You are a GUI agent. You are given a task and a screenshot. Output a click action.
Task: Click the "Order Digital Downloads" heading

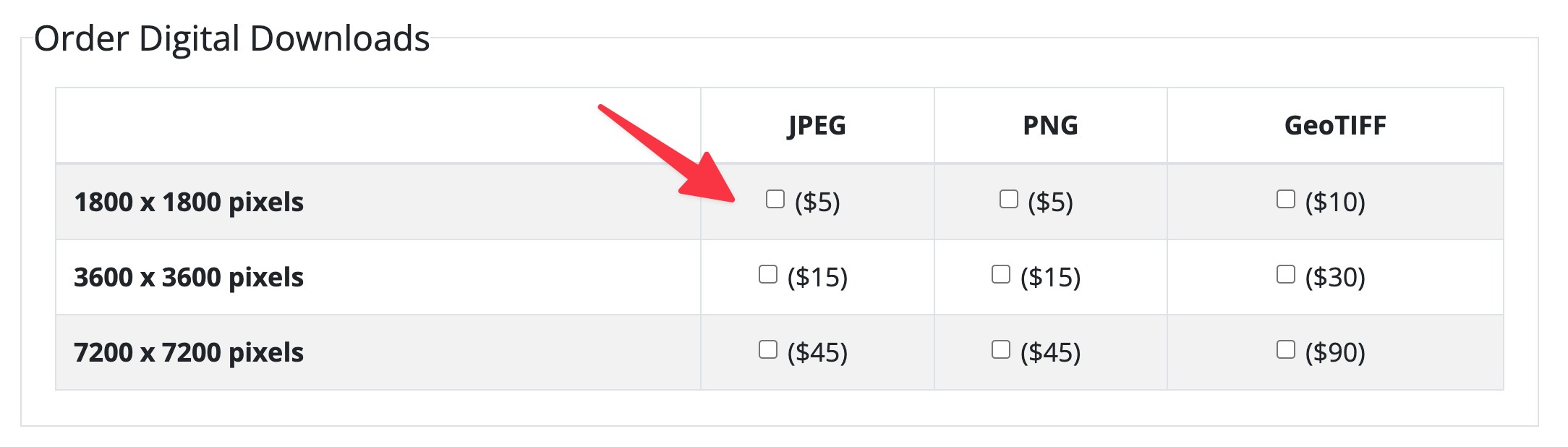(x=231, y=38)
